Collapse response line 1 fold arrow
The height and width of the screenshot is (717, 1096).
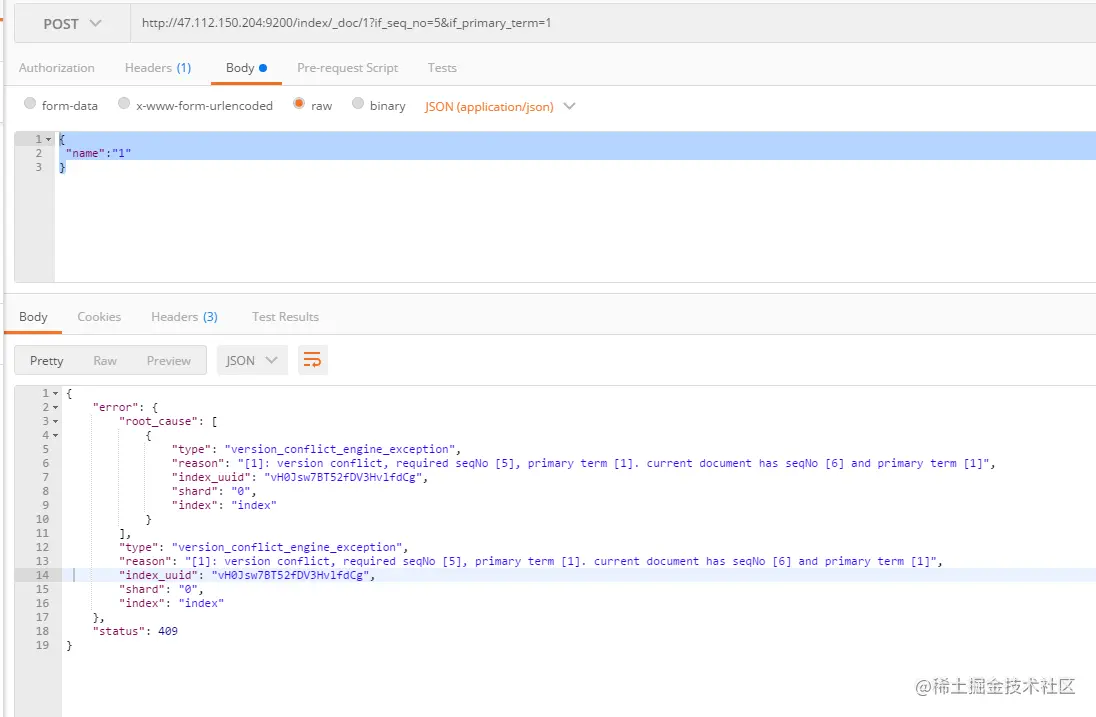(55, 393)
